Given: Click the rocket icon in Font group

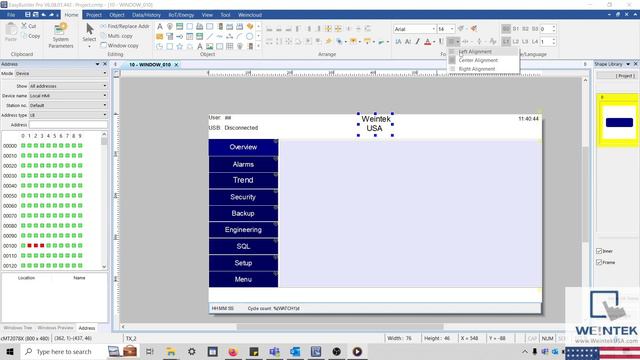Looking at the screenshot, I should (x=474, y=29).
